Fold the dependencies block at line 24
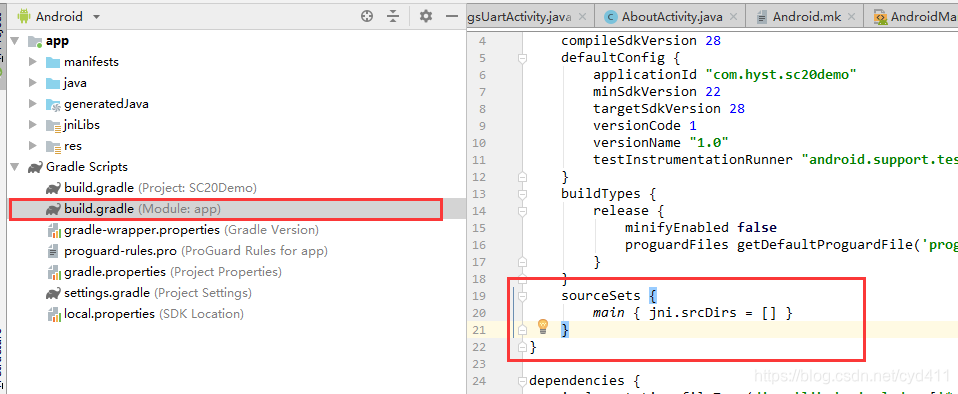 click(522, 382)
